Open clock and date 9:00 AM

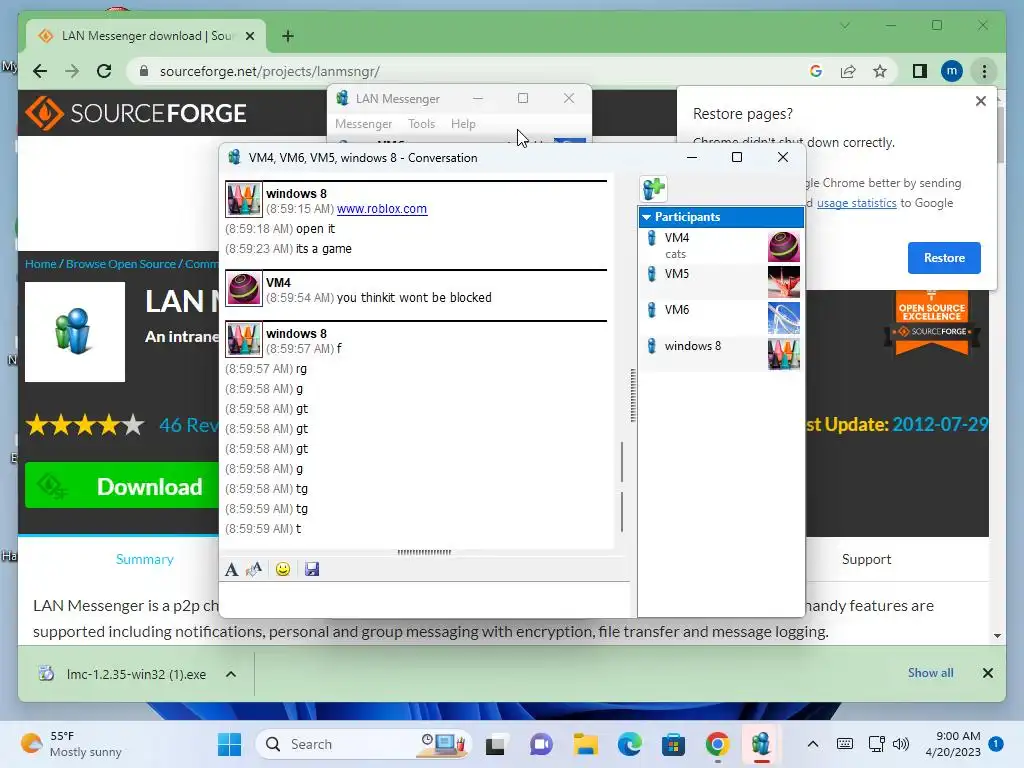click(x=953, y=744)
